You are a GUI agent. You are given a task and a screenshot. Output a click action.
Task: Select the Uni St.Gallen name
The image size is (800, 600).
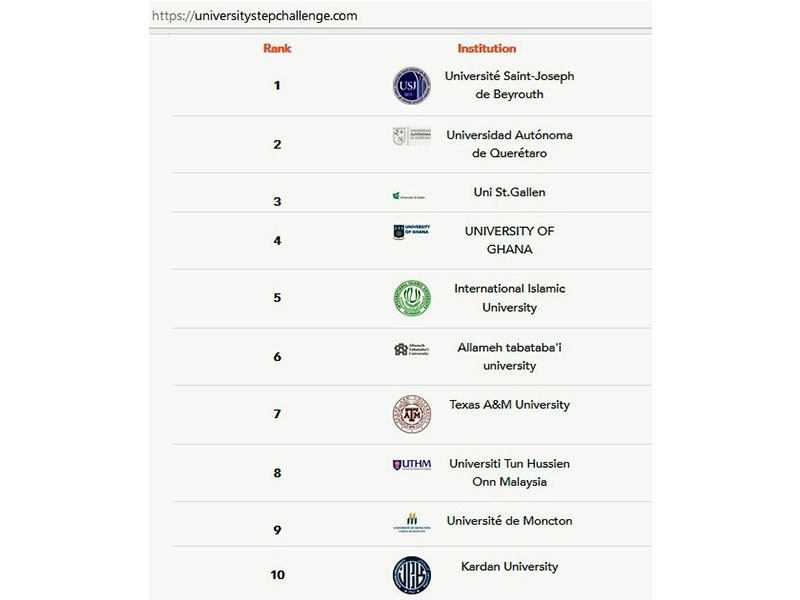[x=509, y=192]
